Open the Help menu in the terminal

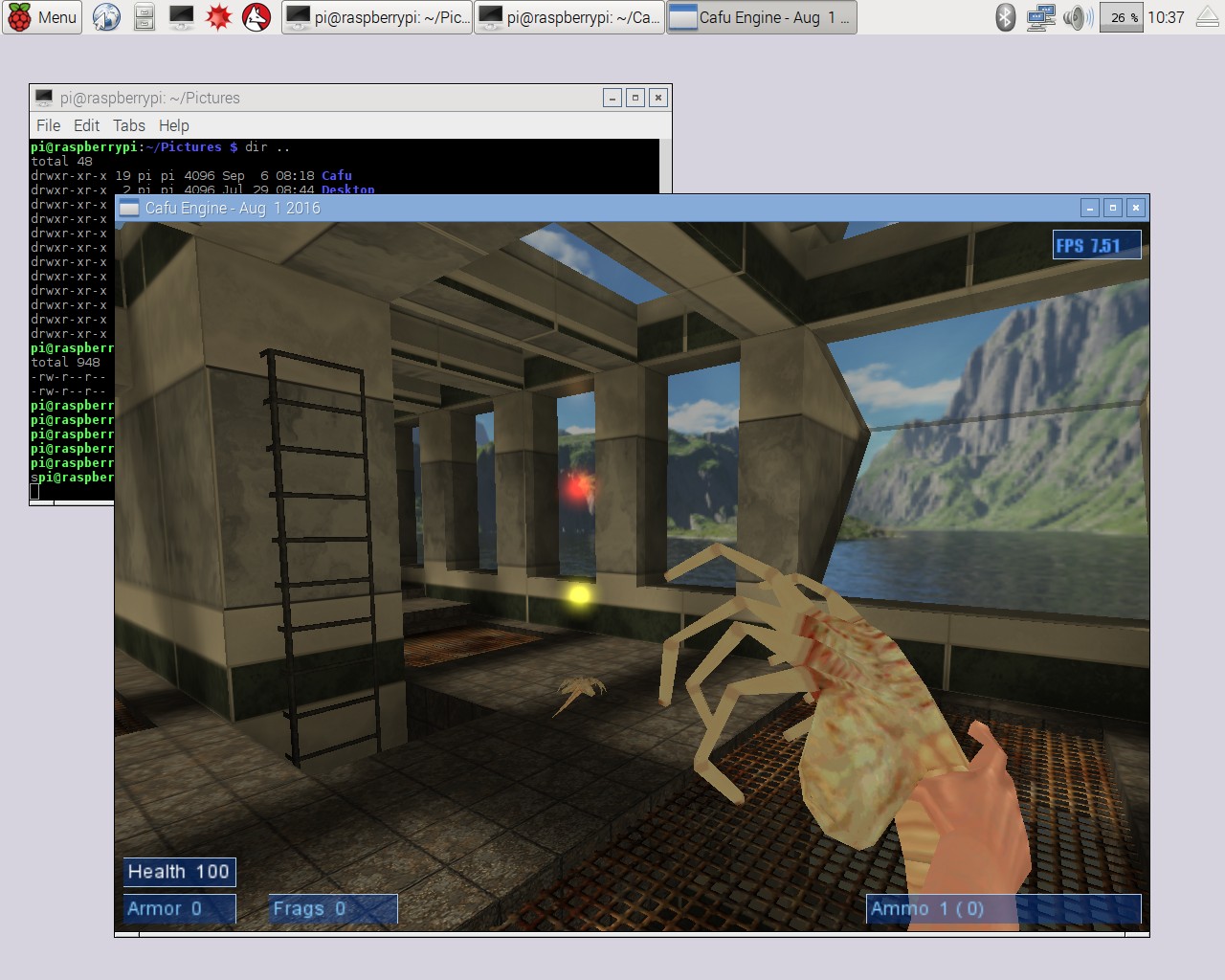[174, 125]
